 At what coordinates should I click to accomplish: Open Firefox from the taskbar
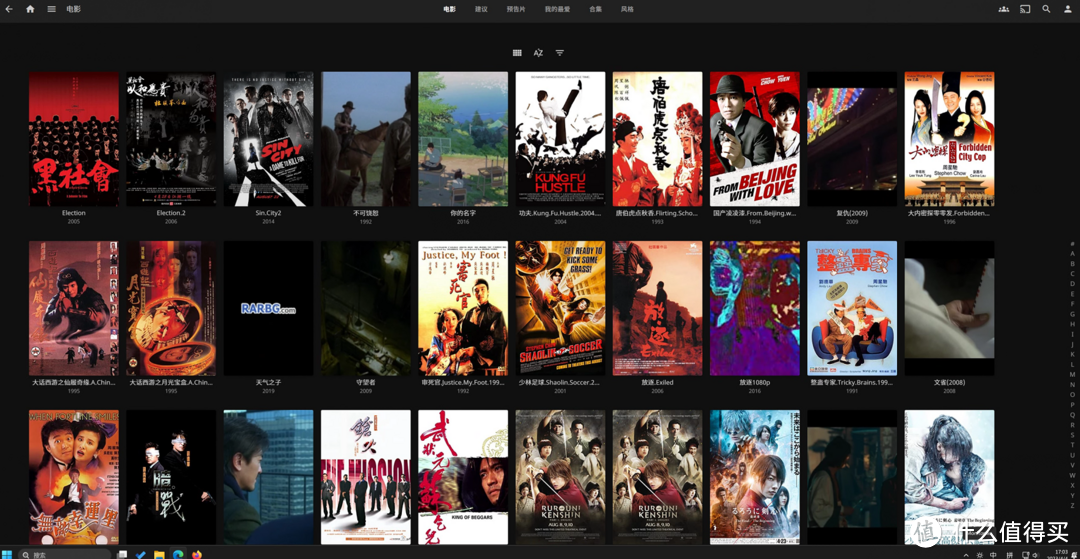coord(197,554)
